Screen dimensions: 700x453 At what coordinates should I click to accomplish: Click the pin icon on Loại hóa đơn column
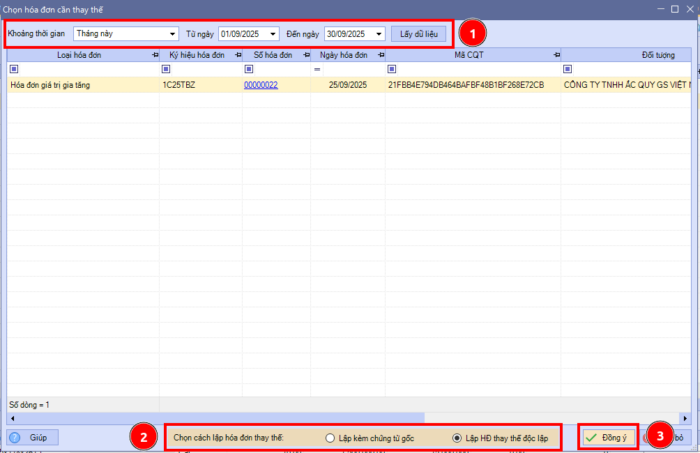point(154,54)
